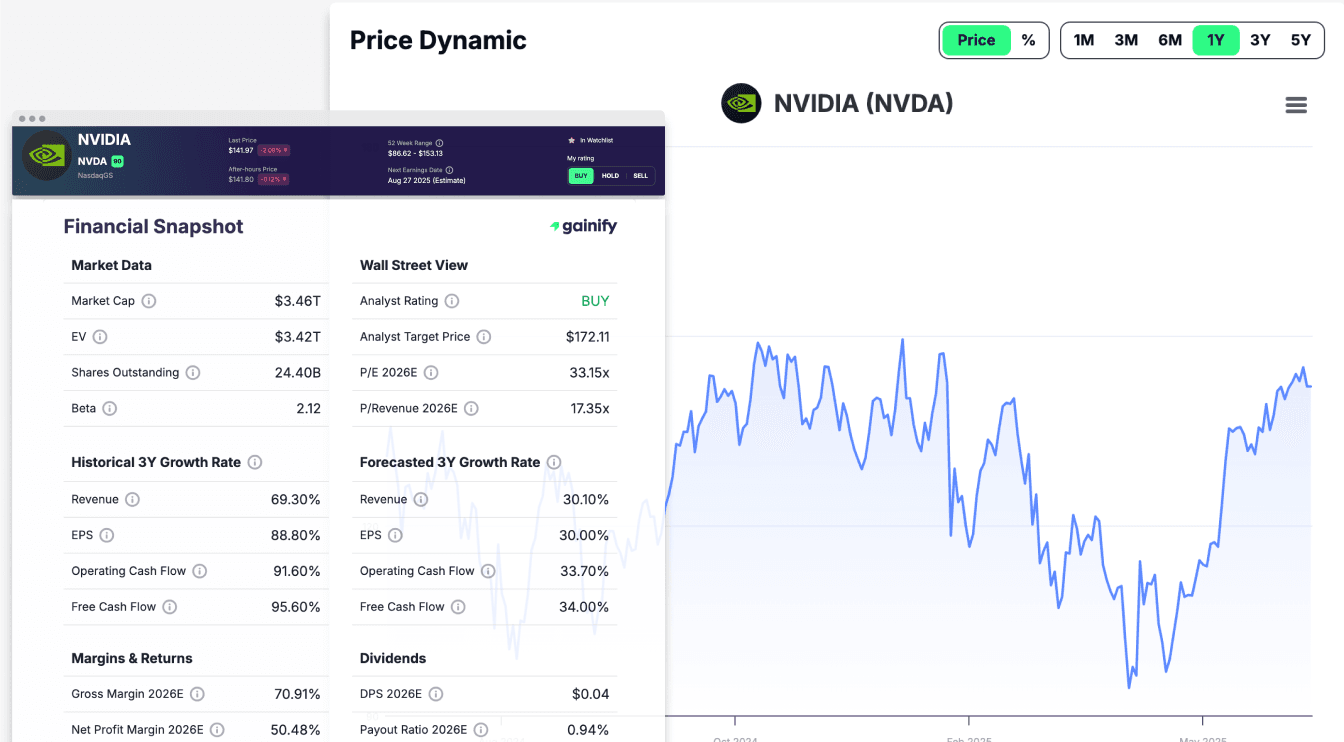Click info icon for forecasted Free Cash Flow
The height and width of the screenshot is (742, 1344).
point(458,607)
